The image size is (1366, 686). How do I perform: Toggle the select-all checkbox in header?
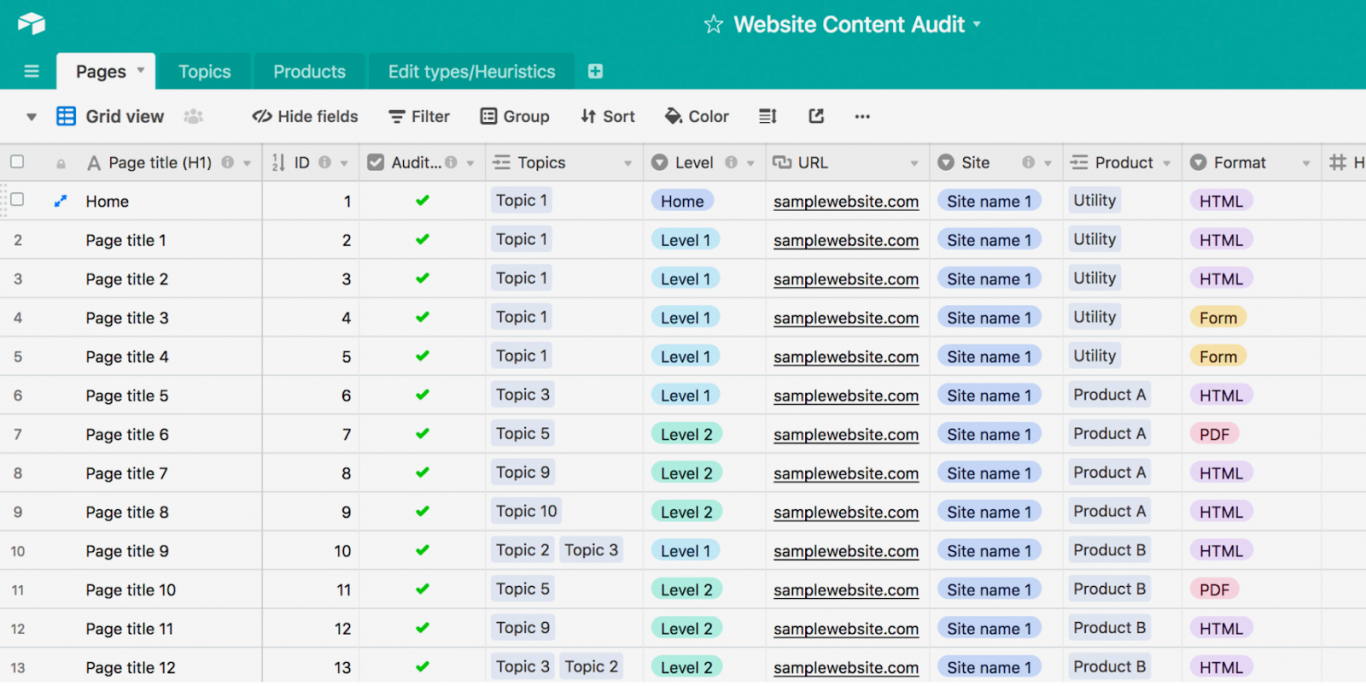coord(17,162)
